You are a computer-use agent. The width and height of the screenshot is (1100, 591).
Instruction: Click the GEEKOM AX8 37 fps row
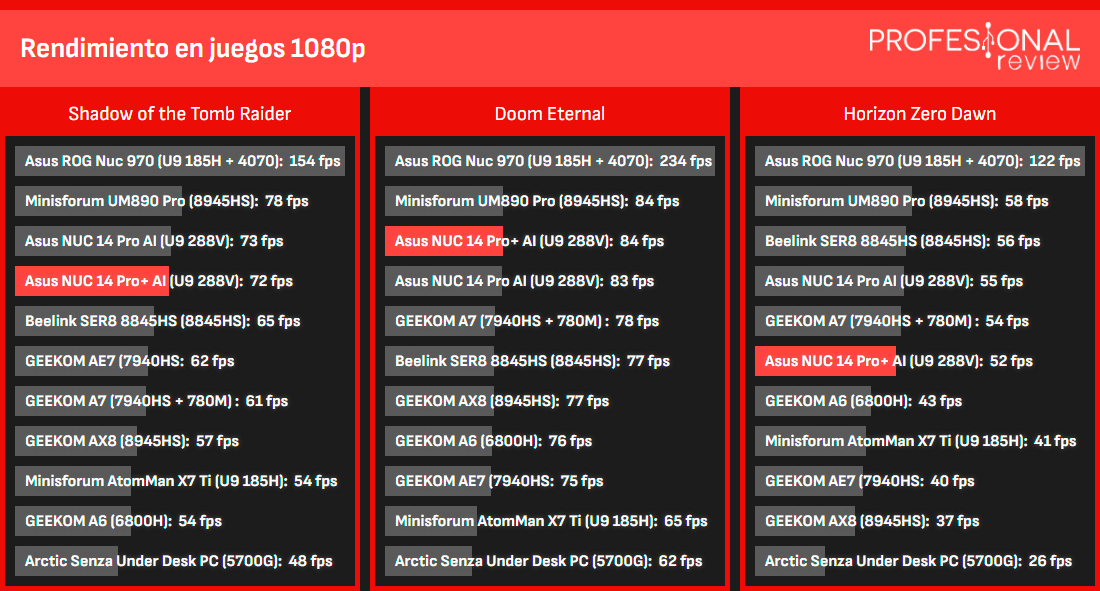coord(920,521)
